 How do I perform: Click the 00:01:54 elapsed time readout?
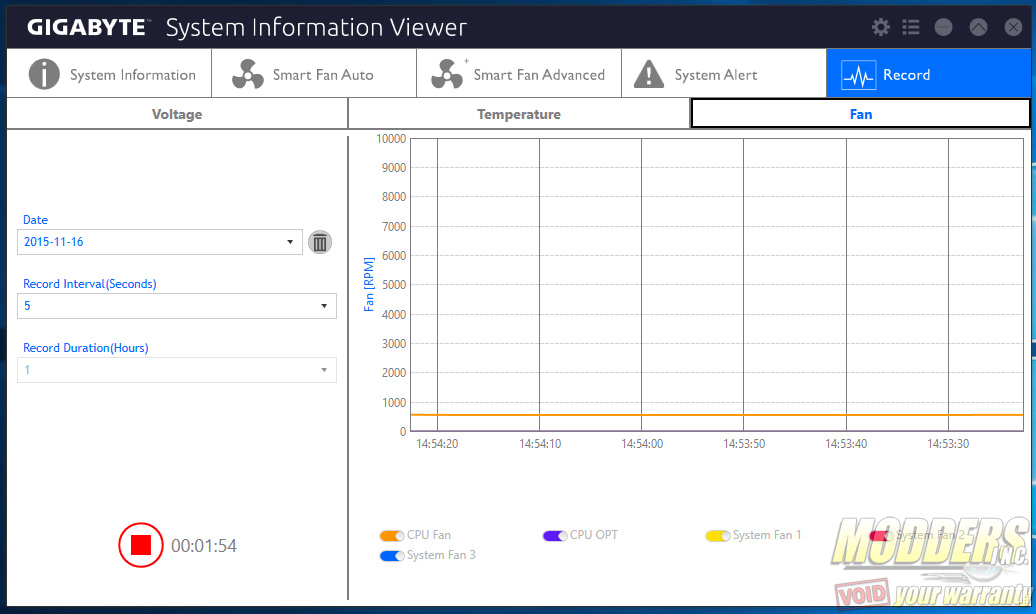204,546
